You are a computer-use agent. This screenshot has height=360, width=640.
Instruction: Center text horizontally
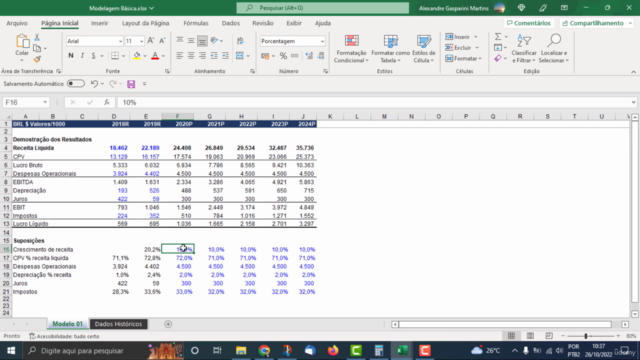[191, 56]
